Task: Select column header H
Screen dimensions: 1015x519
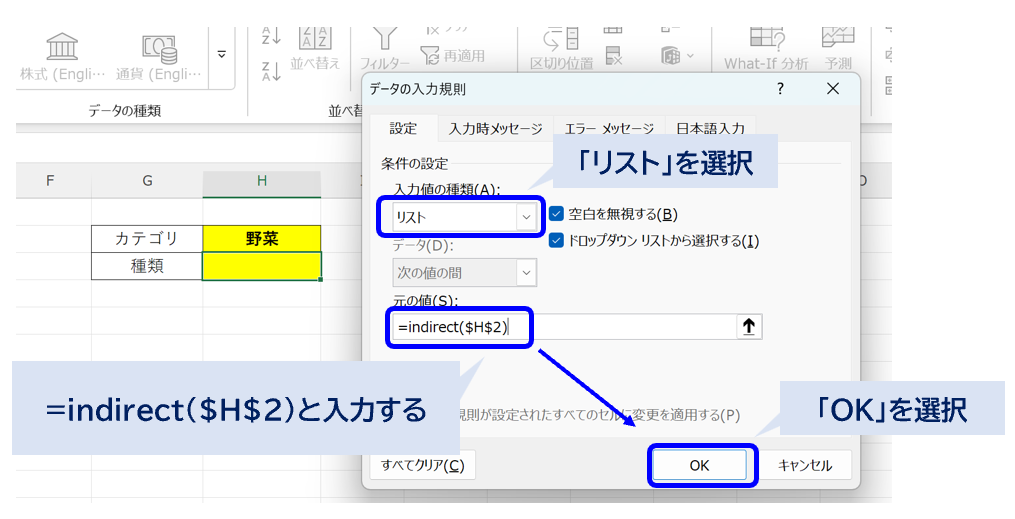Action: click(x=262, y=181)
